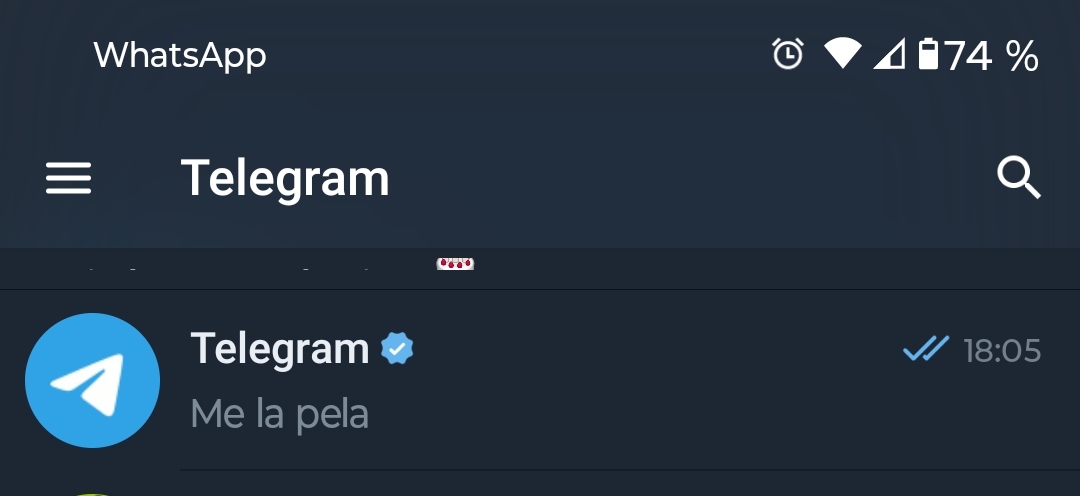Tap the WhatsApp notification label

(180, 55)
